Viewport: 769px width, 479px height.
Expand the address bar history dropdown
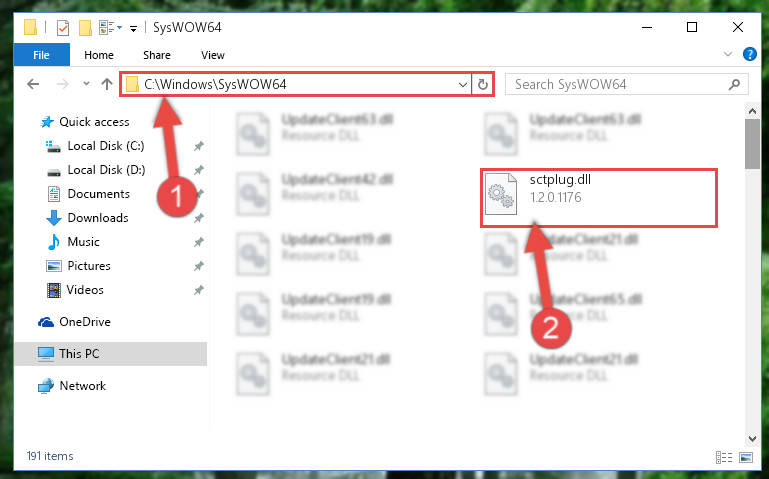coord(462,84)
